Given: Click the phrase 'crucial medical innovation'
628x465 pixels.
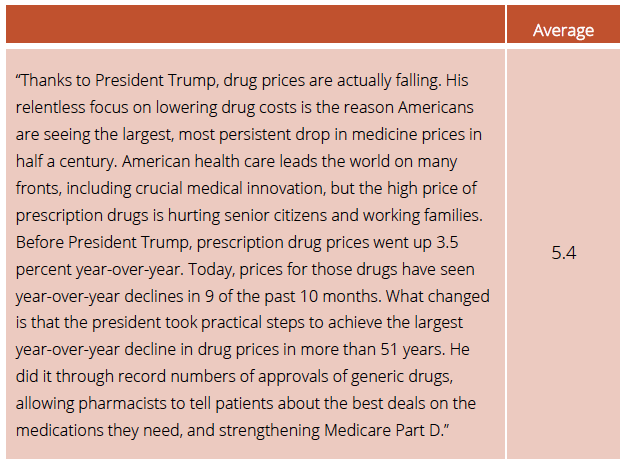Looking at the screenshot, I should pyautogui.click(x=229, y=188).
